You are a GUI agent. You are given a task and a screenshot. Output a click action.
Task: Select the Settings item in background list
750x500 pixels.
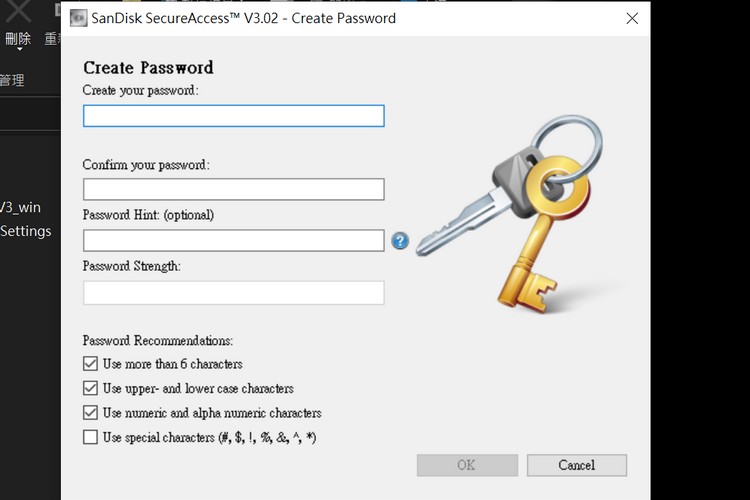pos(26,231)
